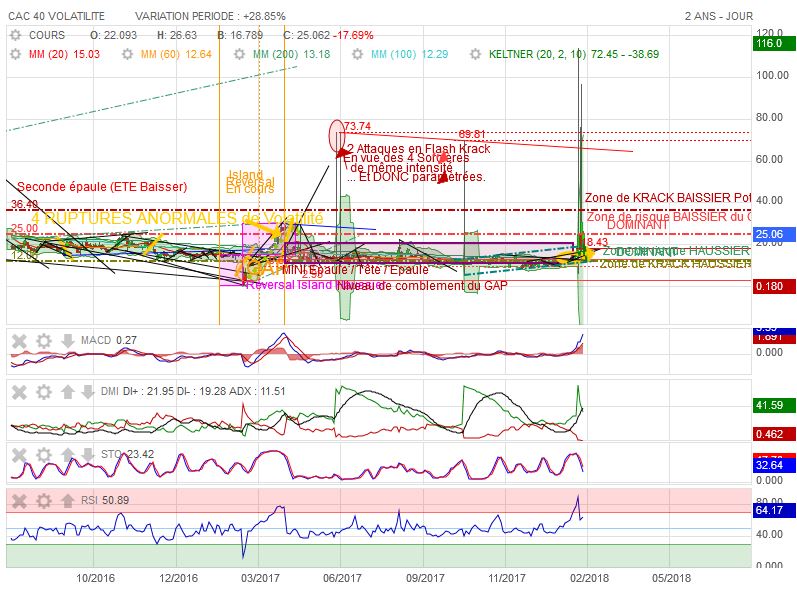Click the 06/2017 date axis label

click(x=343, y=578)
